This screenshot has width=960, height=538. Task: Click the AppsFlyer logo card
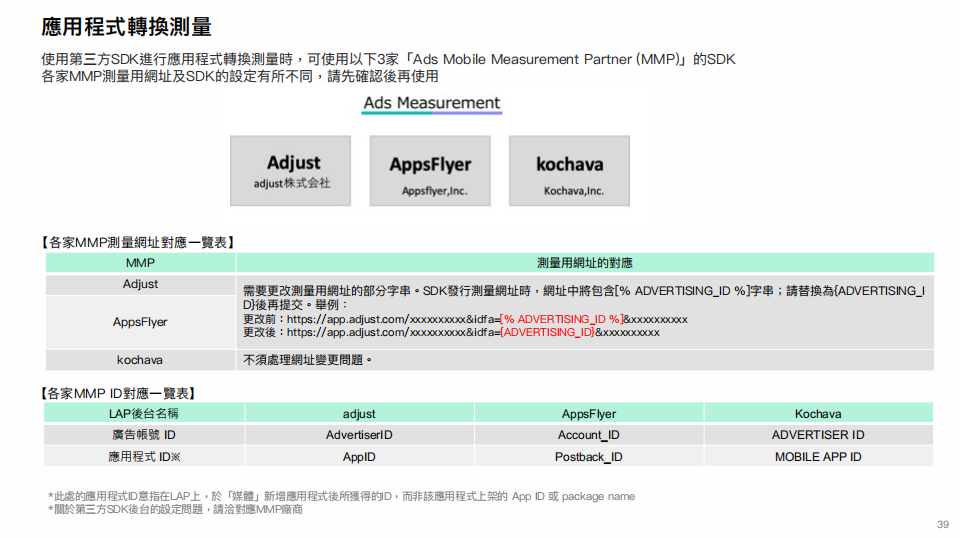430,171
